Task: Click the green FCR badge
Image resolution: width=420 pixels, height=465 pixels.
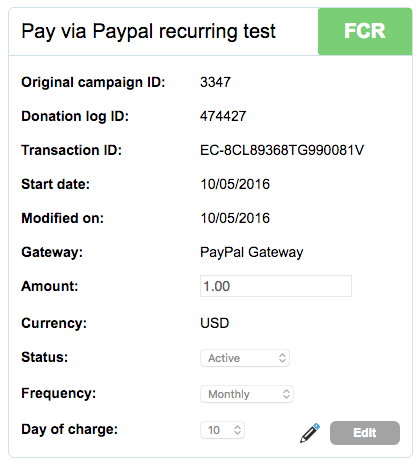Action: [365, 31]
